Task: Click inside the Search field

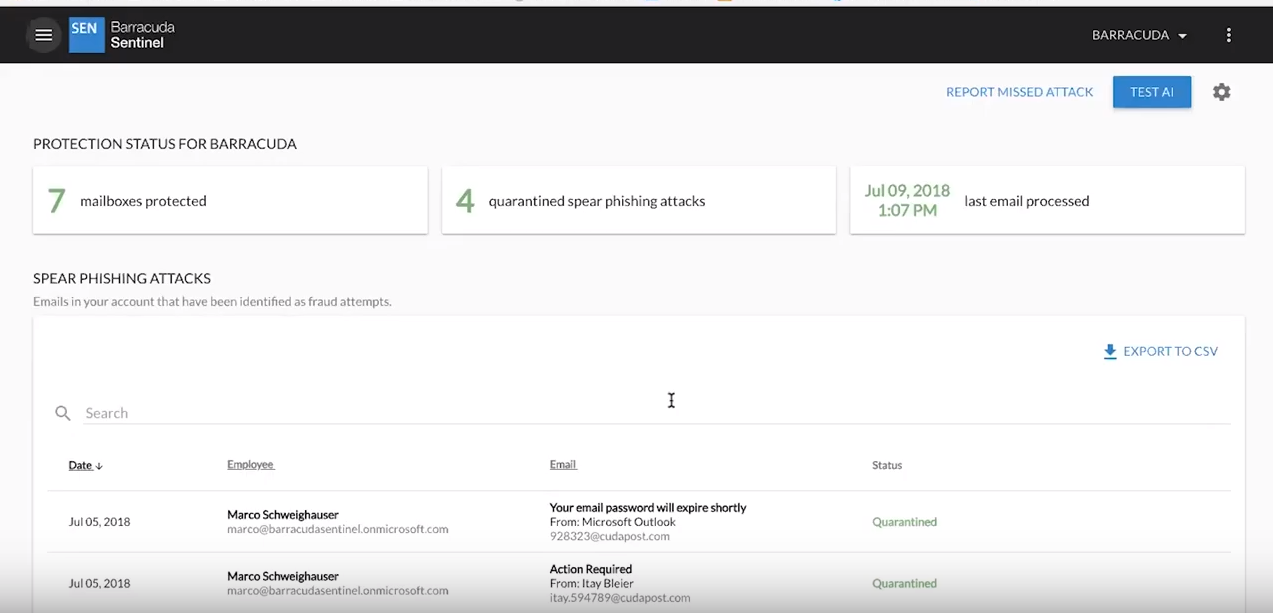Action: pyautogui.click(x=300, y=413)
